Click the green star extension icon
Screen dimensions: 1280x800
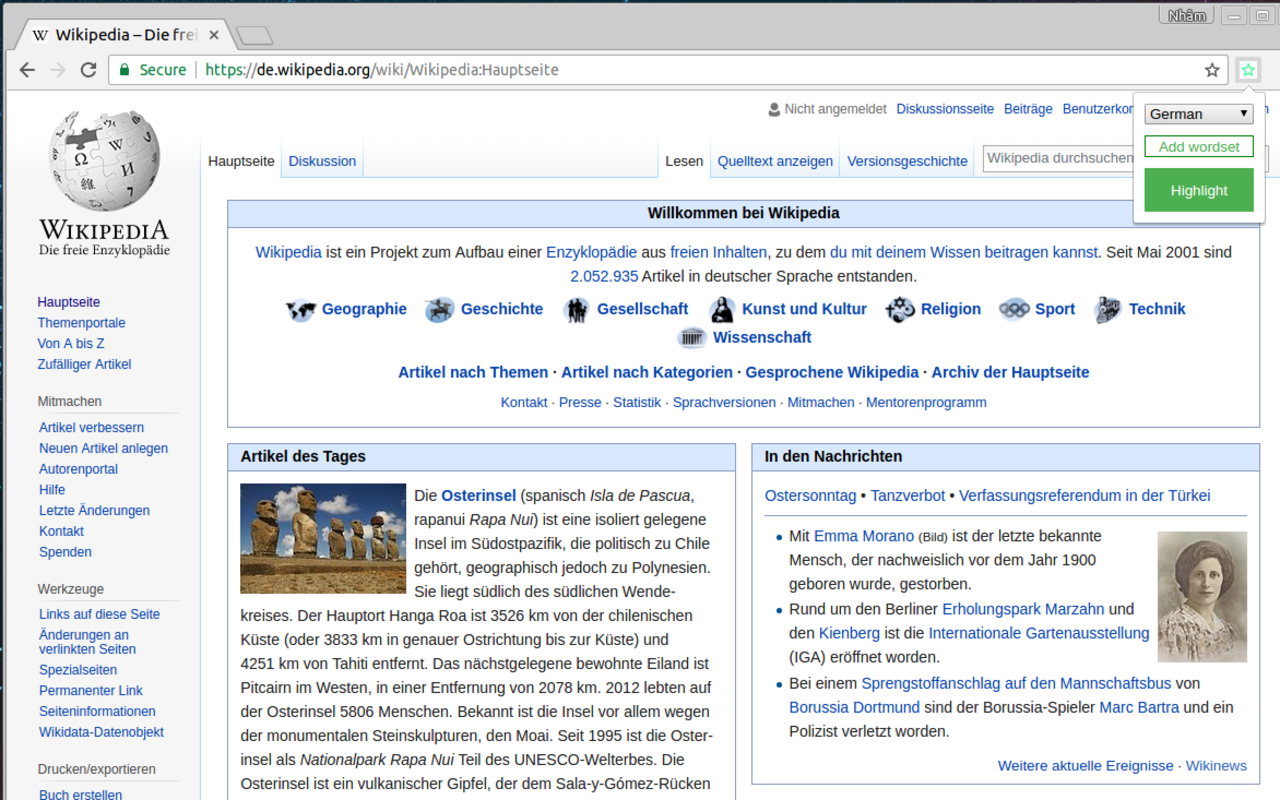point(1248,70)
